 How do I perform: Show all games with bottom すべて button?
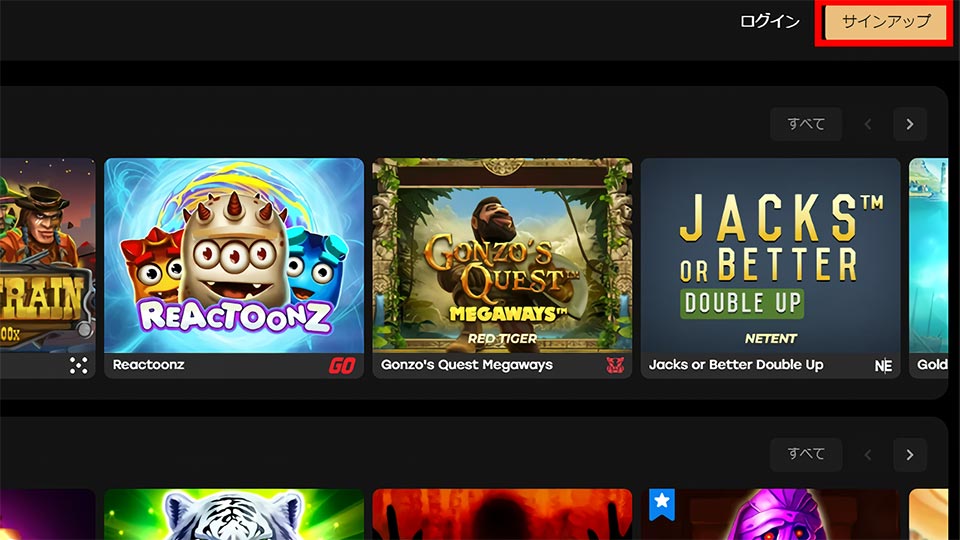(x=806, y=454)
